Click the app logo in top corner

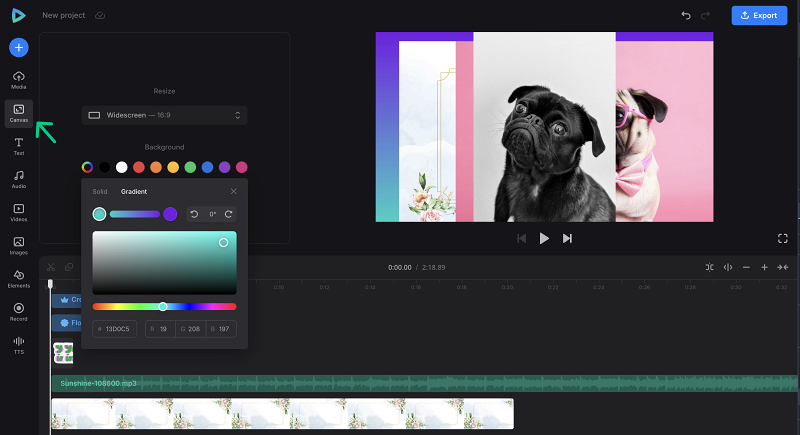18,15
